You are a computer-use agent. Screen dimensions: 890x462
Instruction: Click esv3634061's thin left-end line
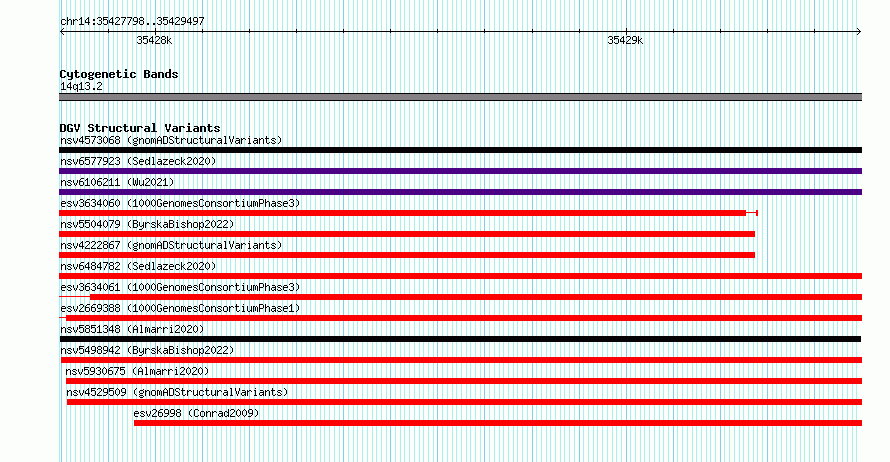[x=75, y=296]
